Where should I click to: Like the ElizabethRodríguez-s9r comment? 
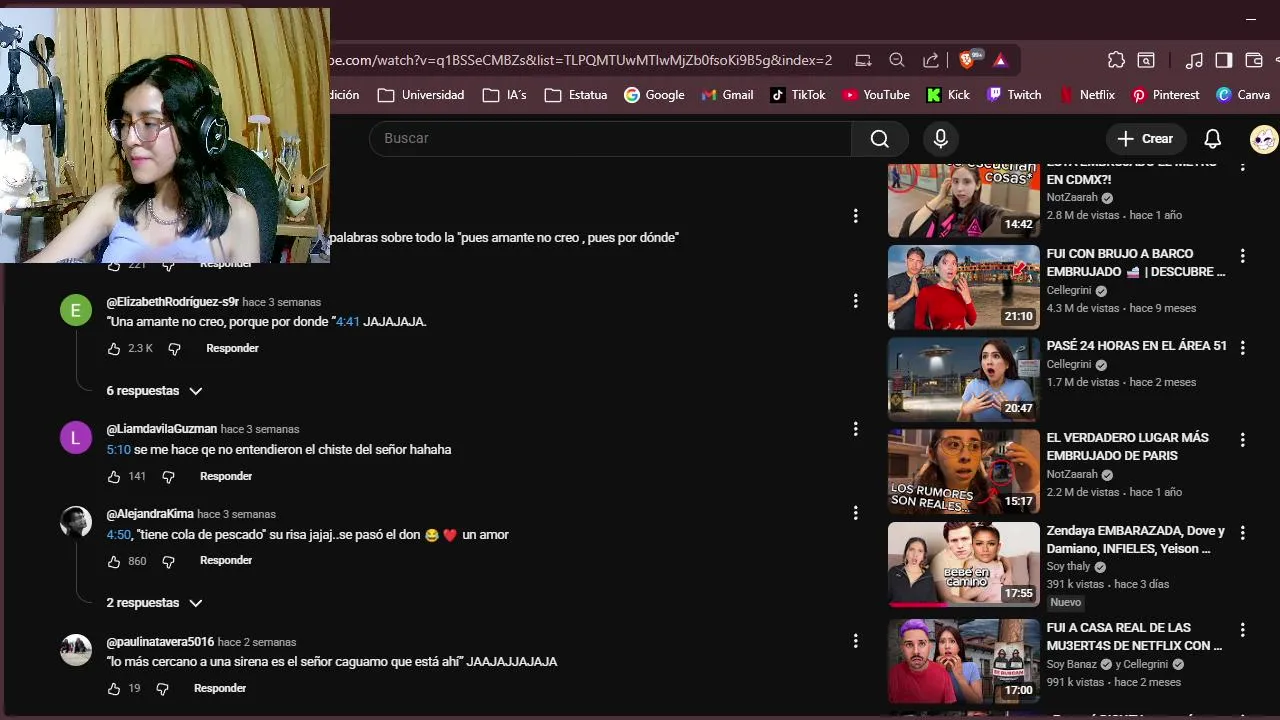pos(113,348)
